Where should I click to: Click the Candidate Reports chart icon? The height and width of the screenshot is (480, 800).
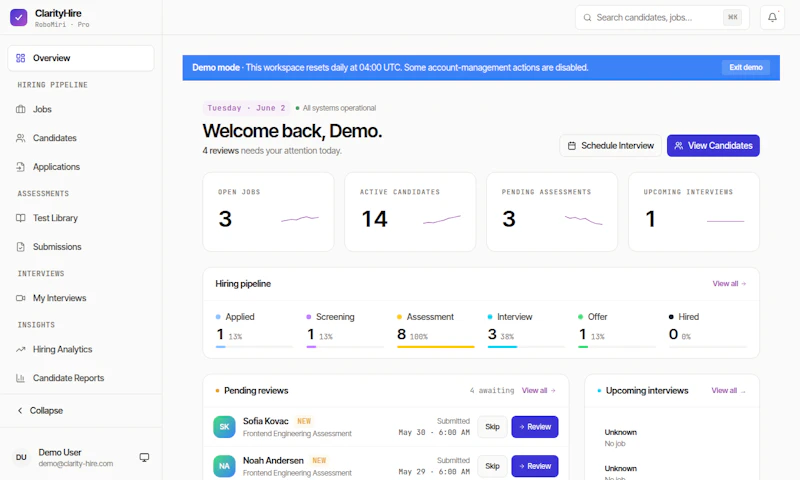tap(20, 378)
